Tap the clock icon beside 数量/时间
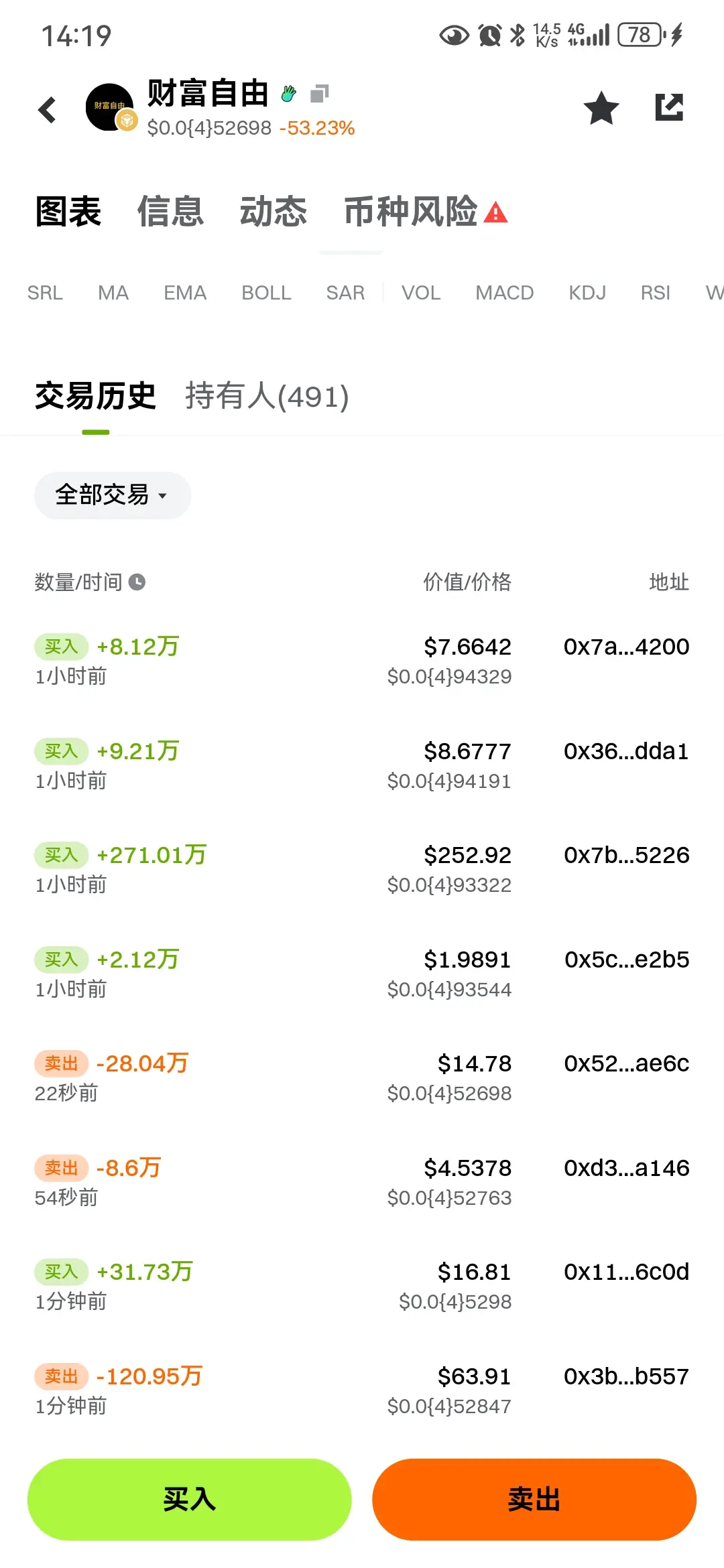 coord(137,582)
